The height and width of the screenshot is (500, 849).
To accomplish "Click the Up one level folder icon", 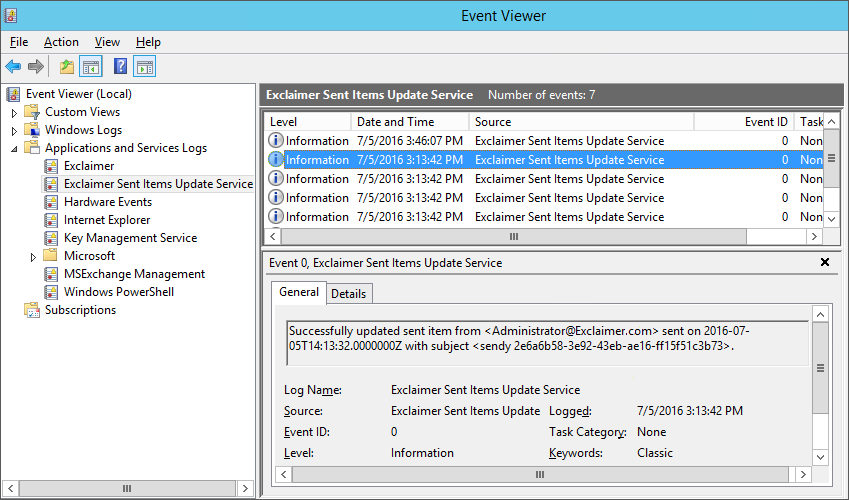I will point(67,67).
